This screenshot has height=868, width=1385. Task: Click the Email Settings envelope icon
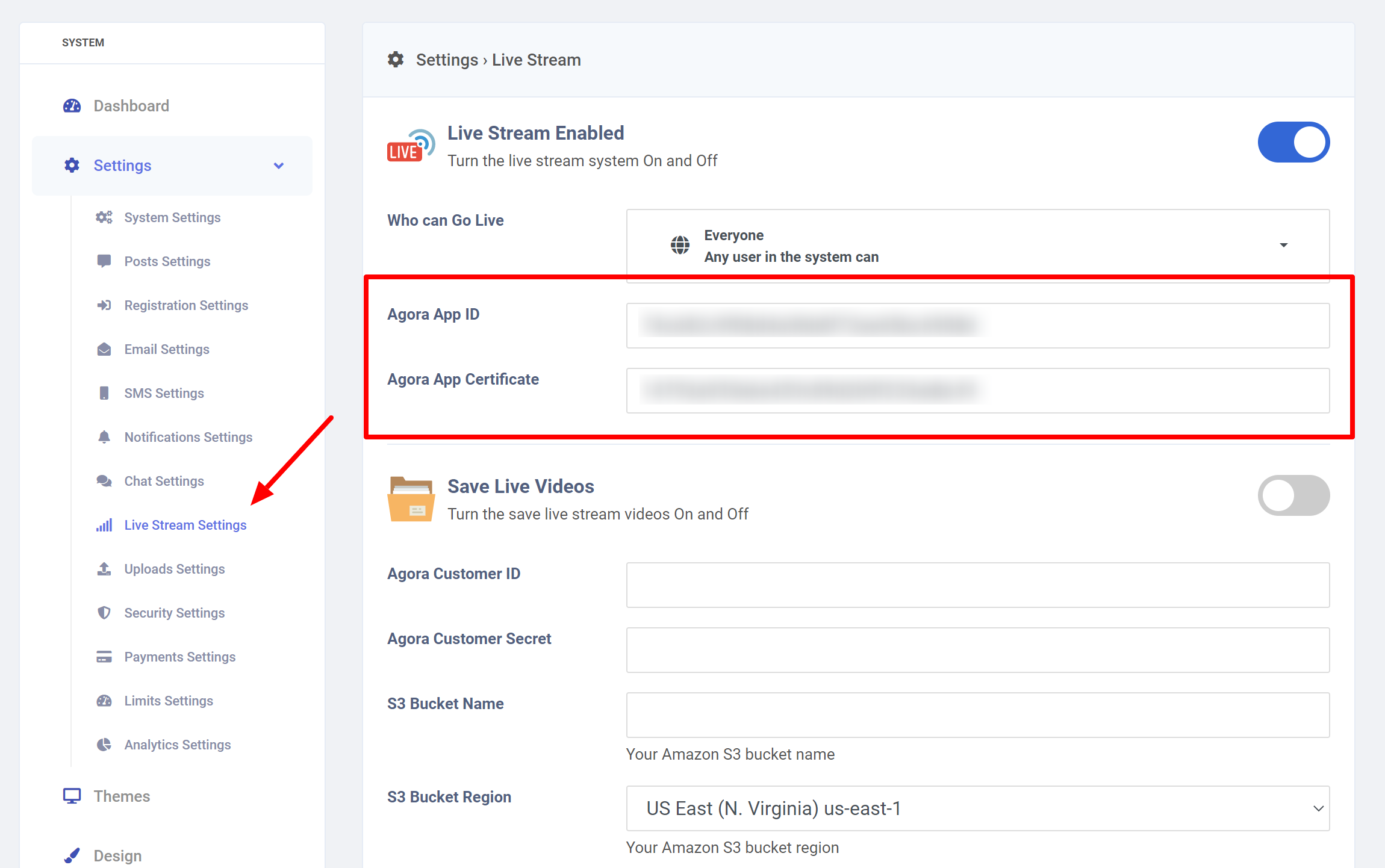click(x=104, y=349)
